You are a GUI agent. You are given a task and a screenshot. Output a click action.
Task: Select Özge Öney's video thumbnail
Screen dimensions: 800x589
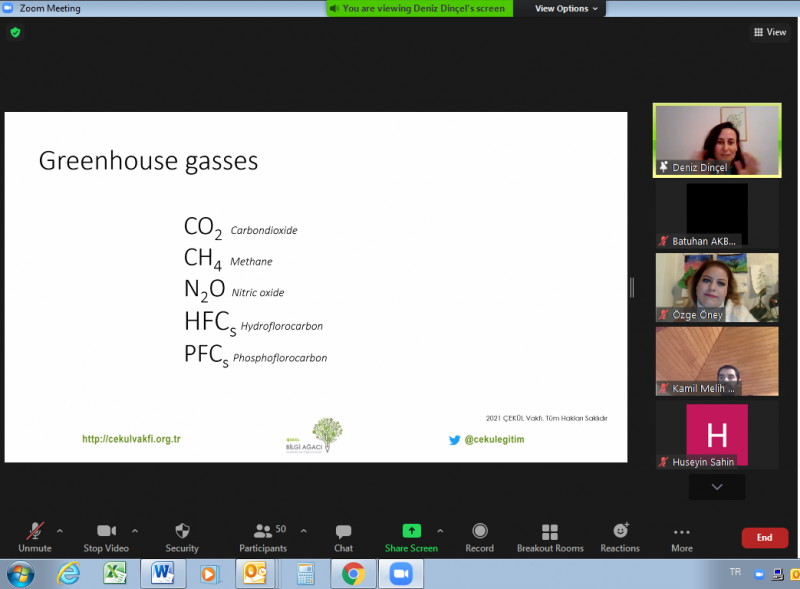click(716, 287)
